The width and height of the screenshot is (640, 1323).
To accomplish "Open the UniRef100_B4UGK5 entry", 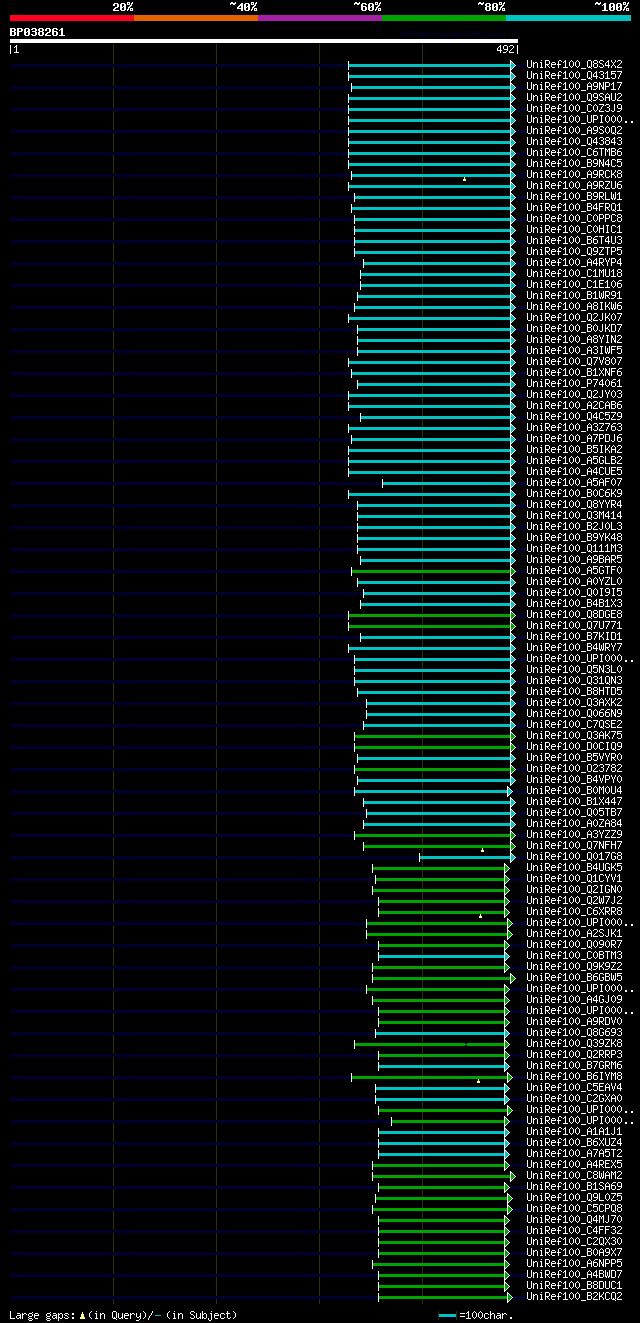I will click(574, 867).
